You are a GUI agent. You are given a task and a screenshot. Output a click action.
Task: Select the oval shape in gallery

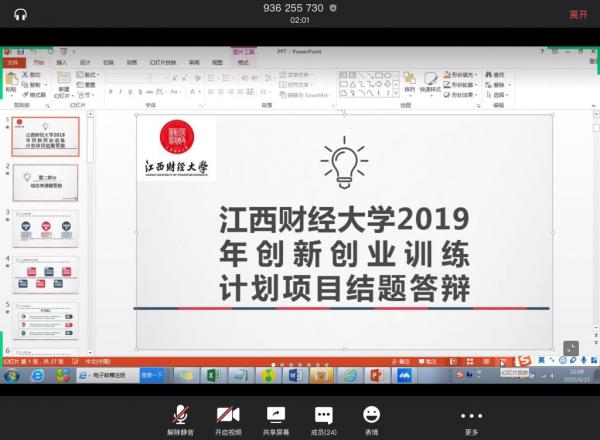pyautogui.click(x=387, y=75)
